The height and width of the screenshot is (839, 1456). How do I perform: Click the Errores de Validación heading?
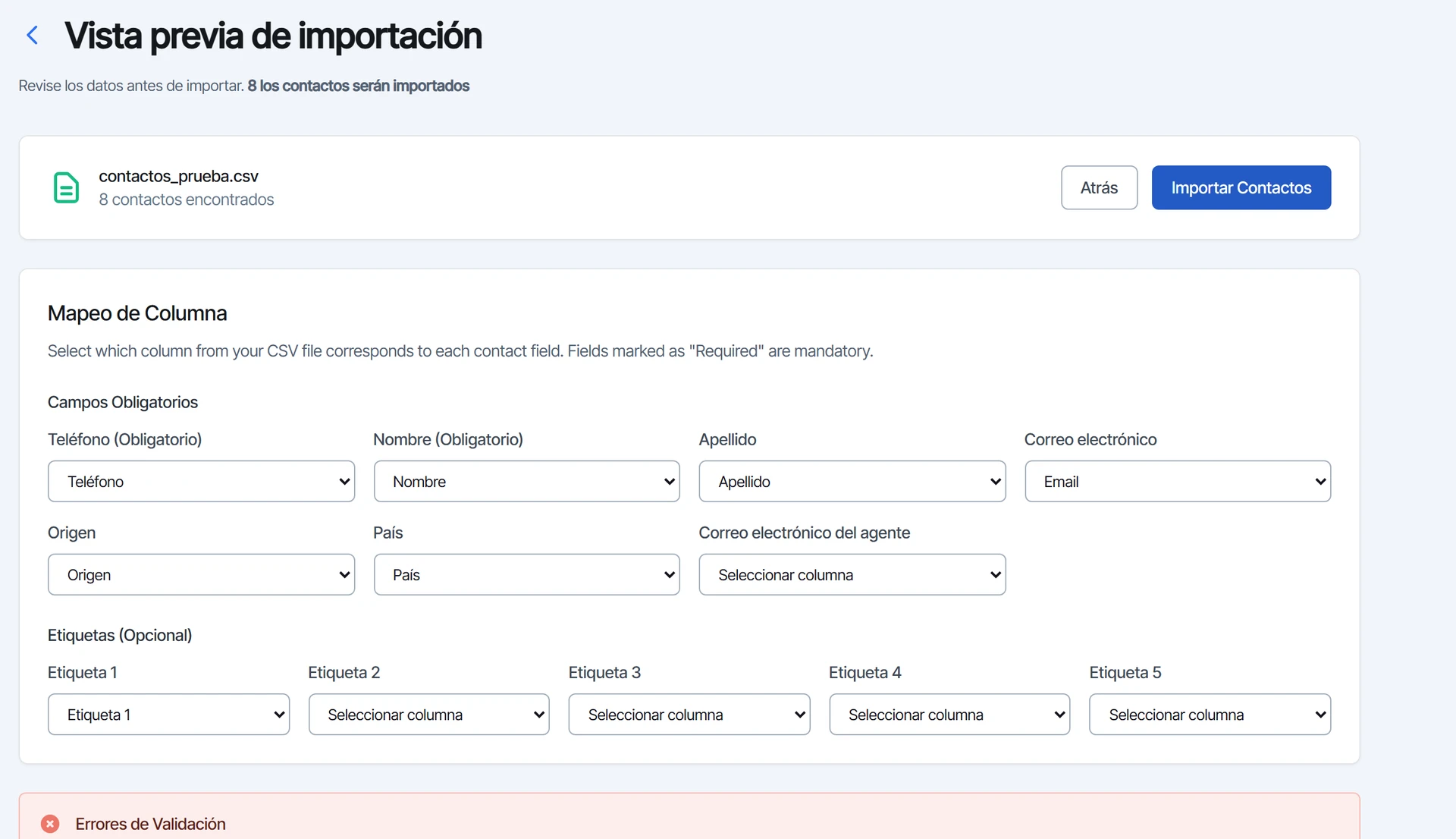click(150, 824)
